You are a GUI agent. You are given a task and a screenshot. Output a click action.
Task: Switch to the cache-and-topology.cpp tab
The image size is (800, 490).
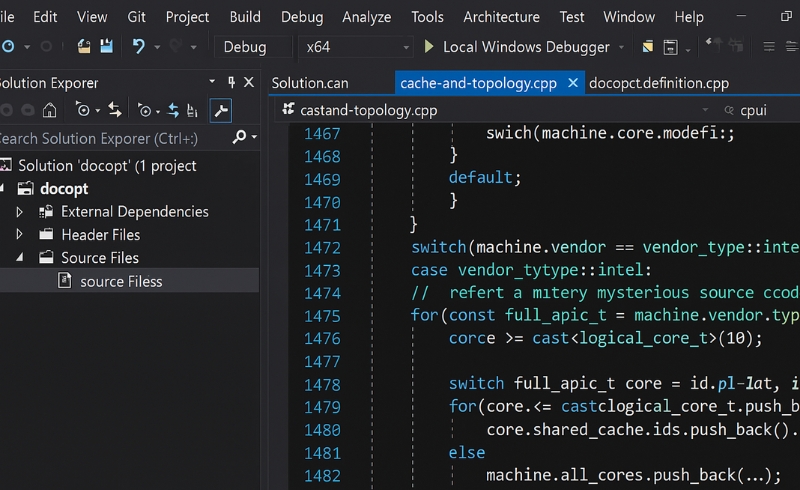(478, 83)
